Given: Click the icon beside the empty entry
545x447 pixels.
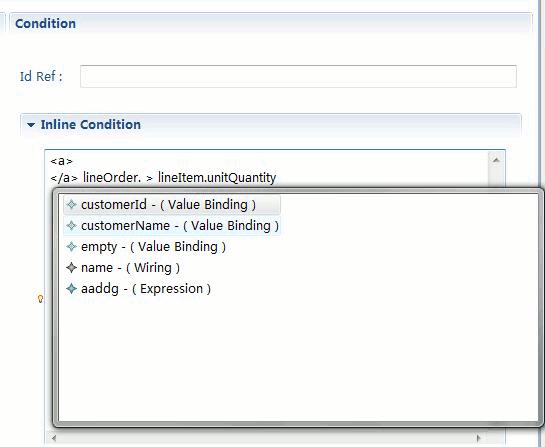Looking at the screenshot, I should point(71,247).
